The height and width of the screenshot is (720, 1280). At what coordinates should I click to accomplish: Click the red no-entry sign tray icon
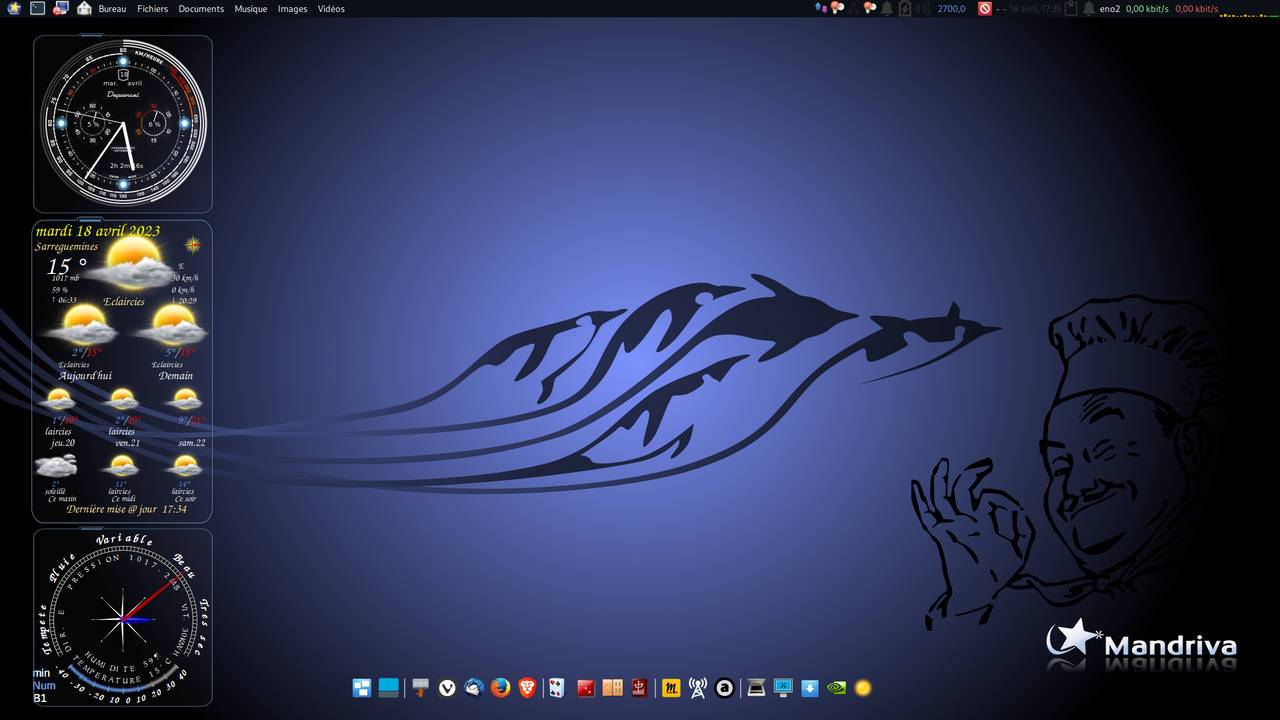pyautogui.click(x=985, y=8)
